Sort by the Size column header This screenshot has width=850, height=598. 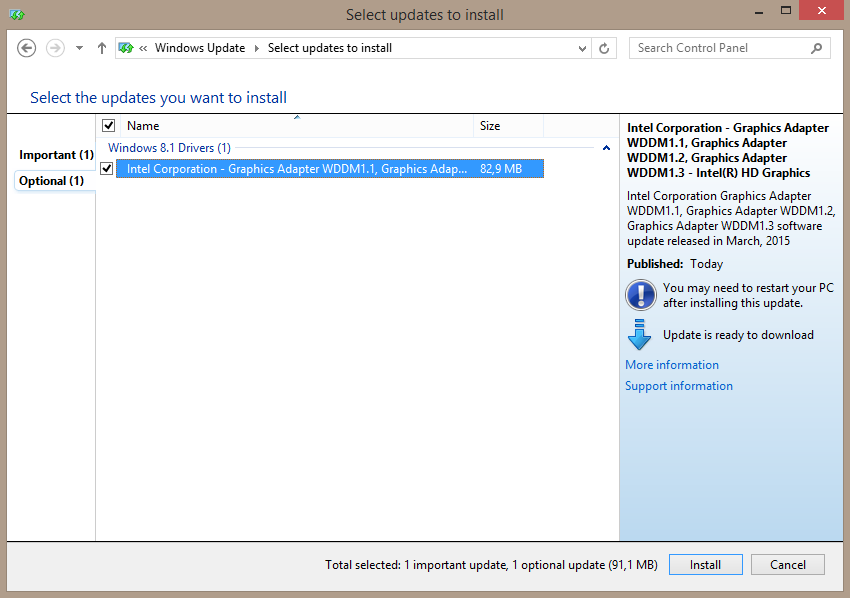(x=508, y=126)
